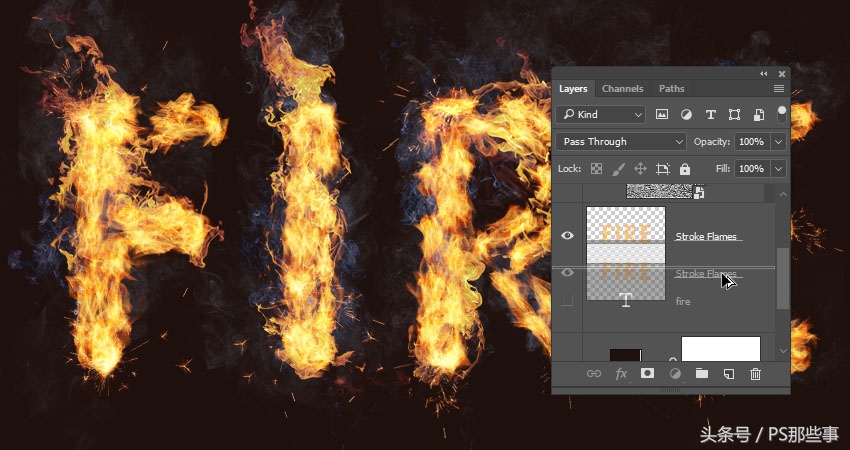The width and height of the screenshot is (850, 450).
Task: Add a layer style fx icon
Action: pyautogui.click(x=621, y=374)
